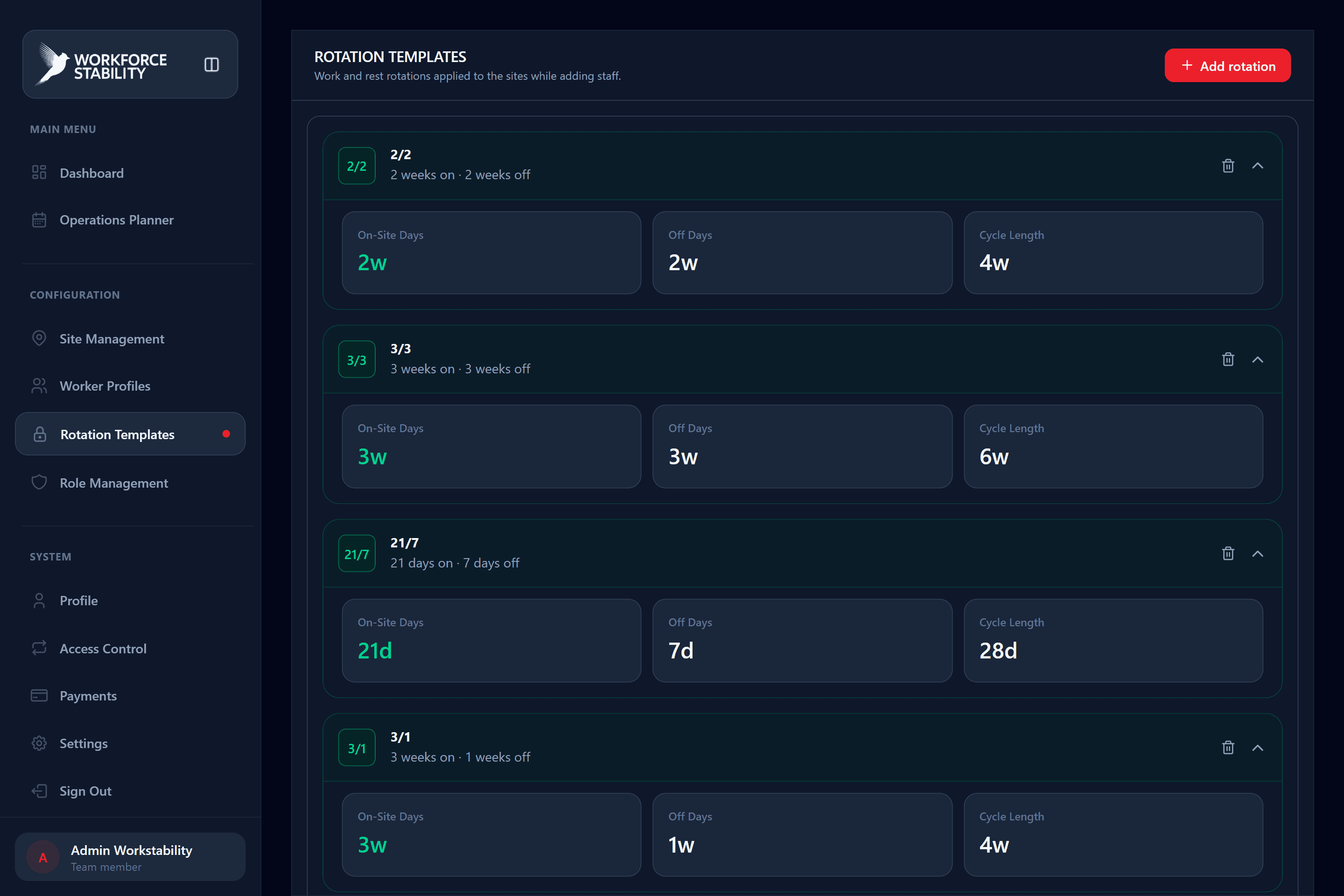Screen dimensions: 1344x896
Task: Delete the 3/3 rotation with trash icon
Action: tap(1228, 359)
